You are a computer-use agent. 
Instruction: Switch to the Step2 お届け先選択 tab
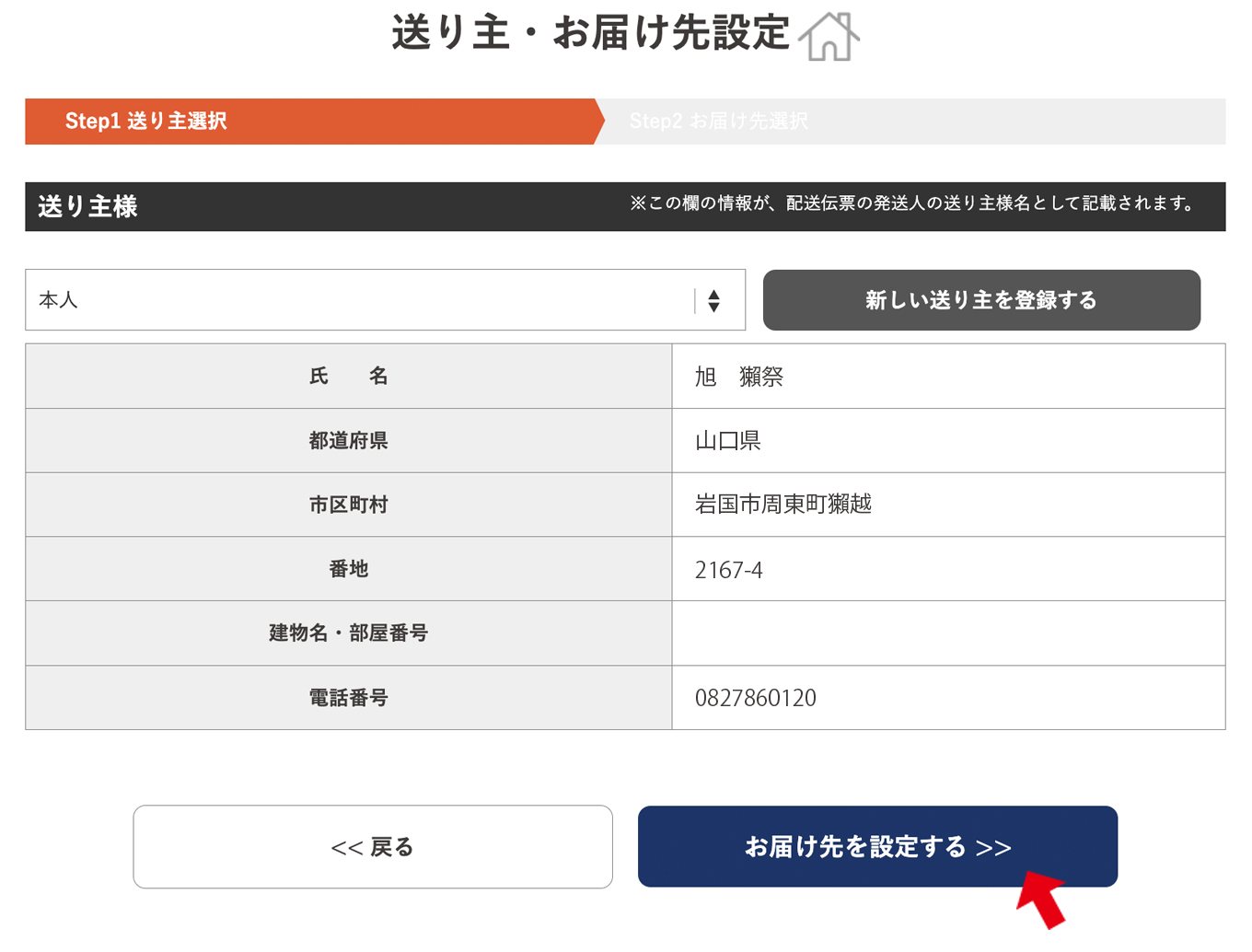(x=719, y=121)
